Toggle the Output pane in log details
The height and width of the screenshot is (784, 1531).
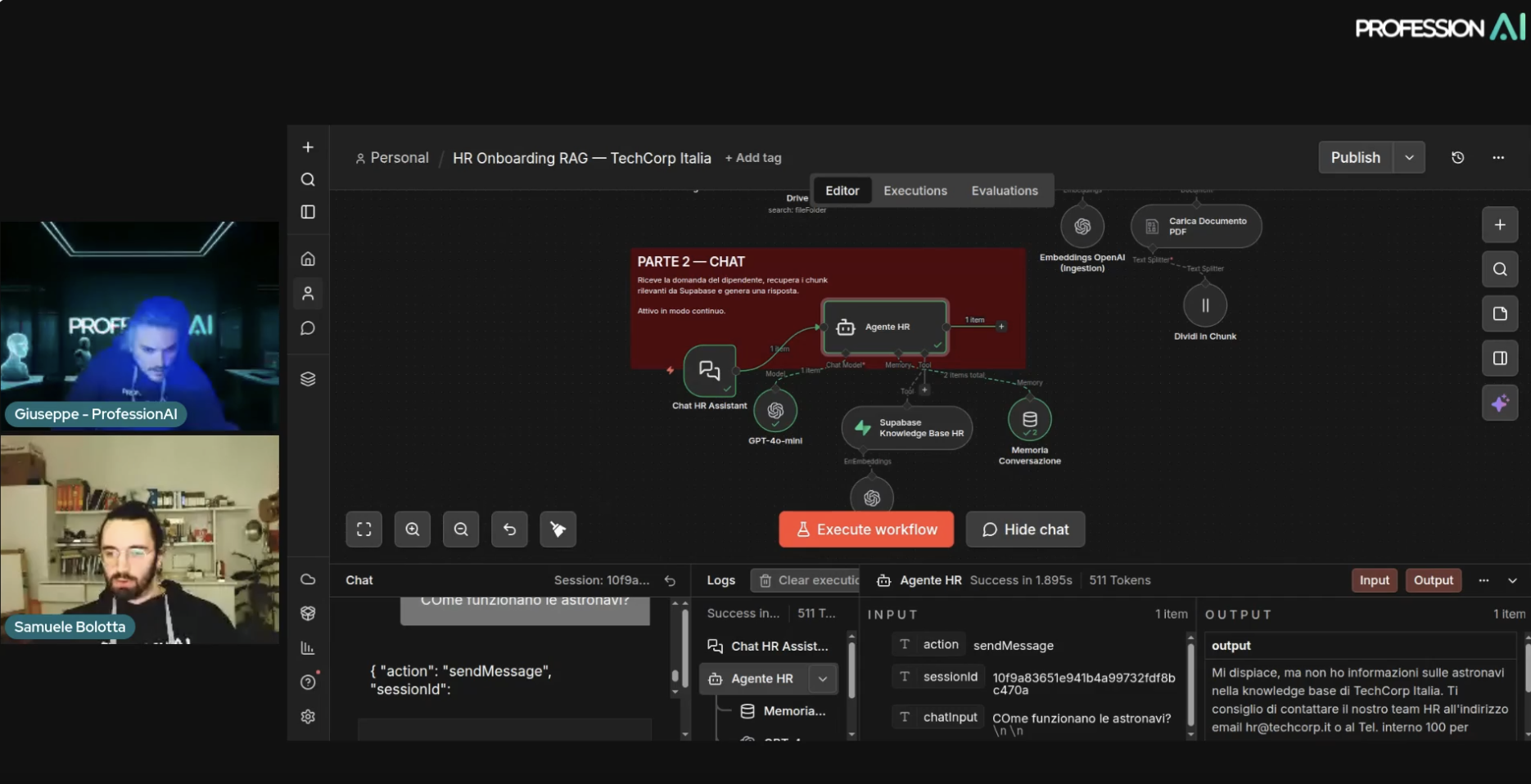pyautogui.click(x=1434, y=580)
